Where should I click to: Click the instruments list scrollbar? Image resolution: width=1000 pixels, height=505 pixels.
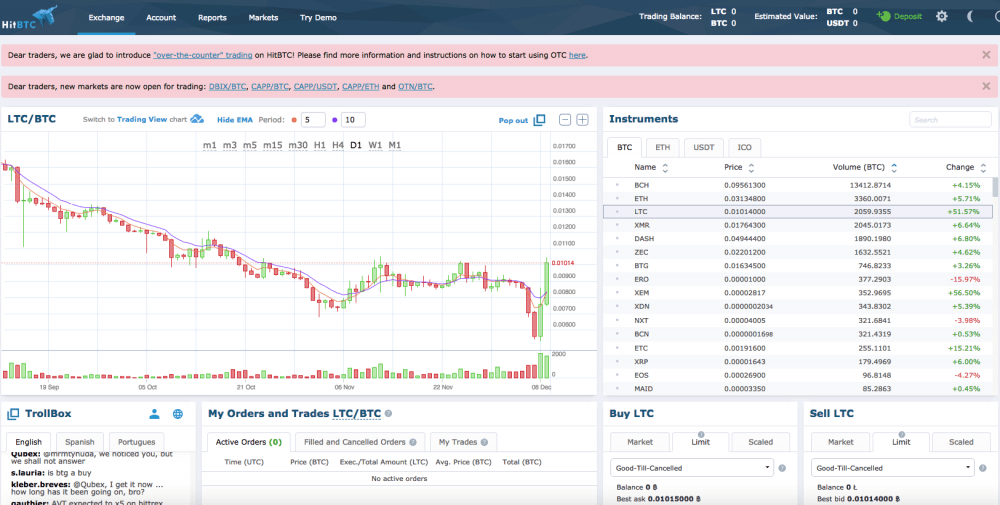pyautogui.click(x=995, y=187)
